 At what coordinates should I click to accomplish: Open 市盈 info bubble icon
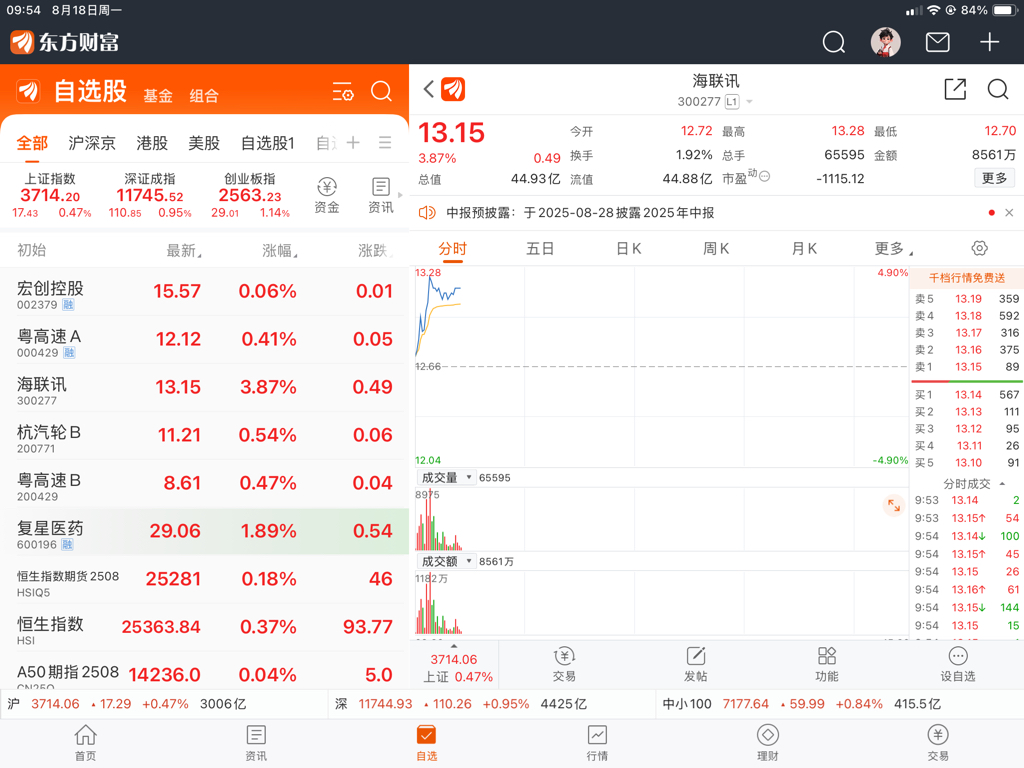tap(765, 176)
